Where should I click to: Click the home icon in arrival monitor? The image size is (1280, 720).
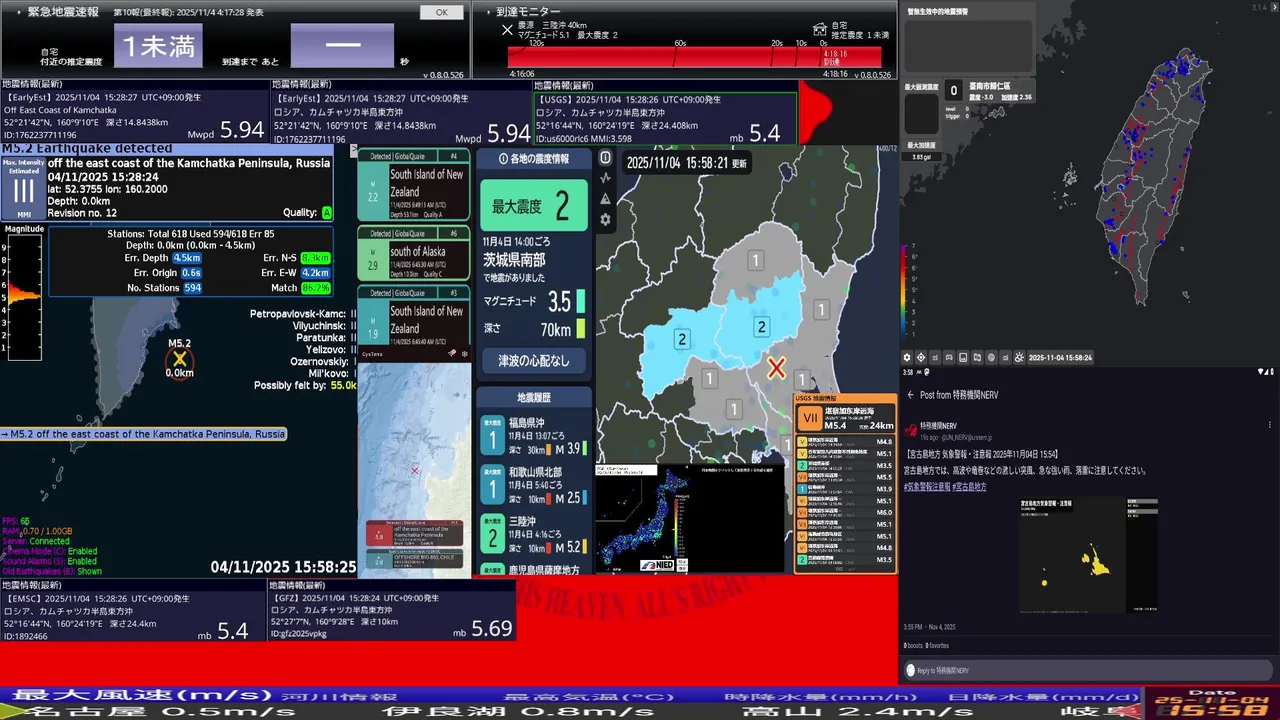click(820, 29)
